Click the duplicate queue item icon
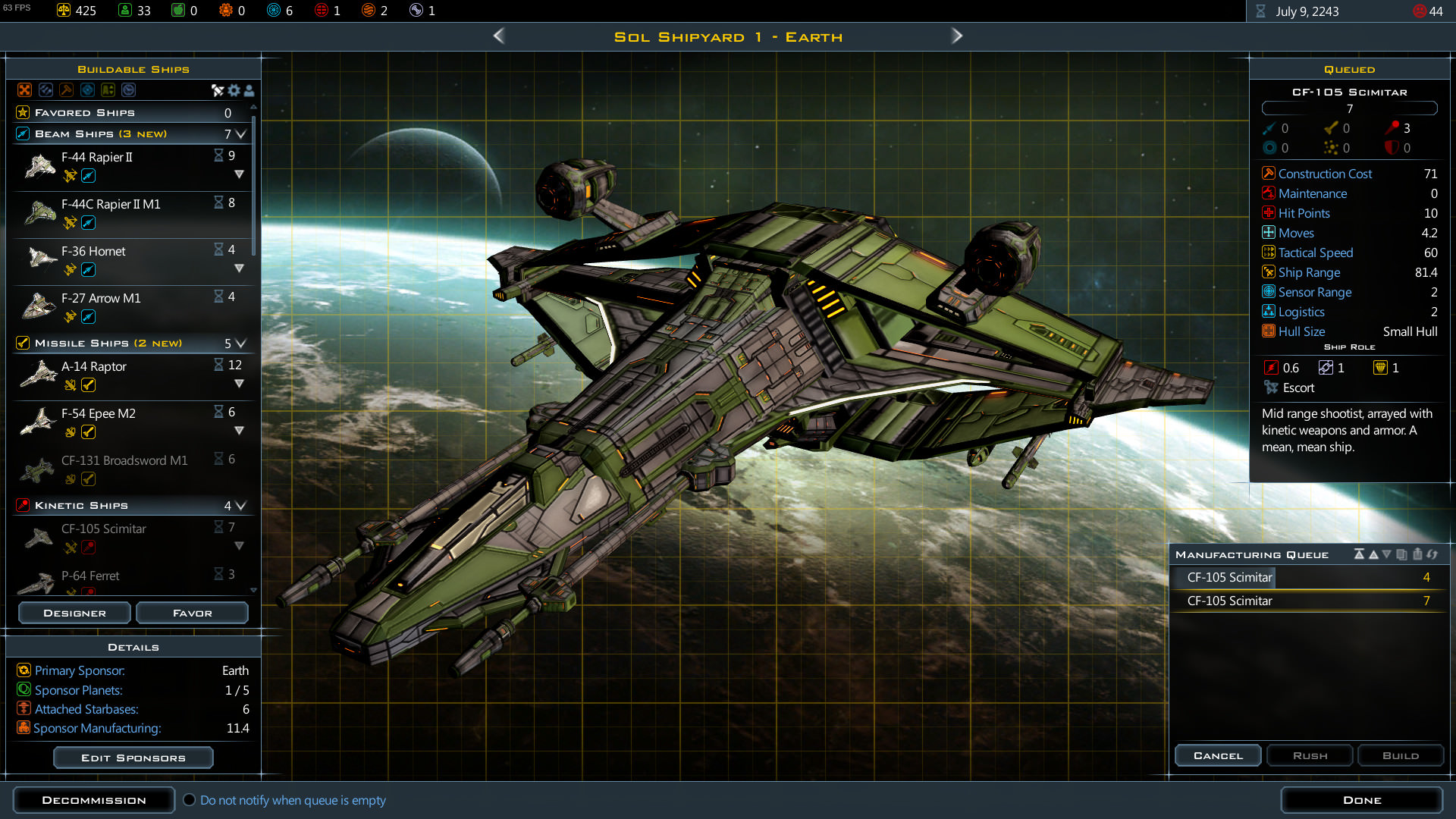 (1401, 554)
